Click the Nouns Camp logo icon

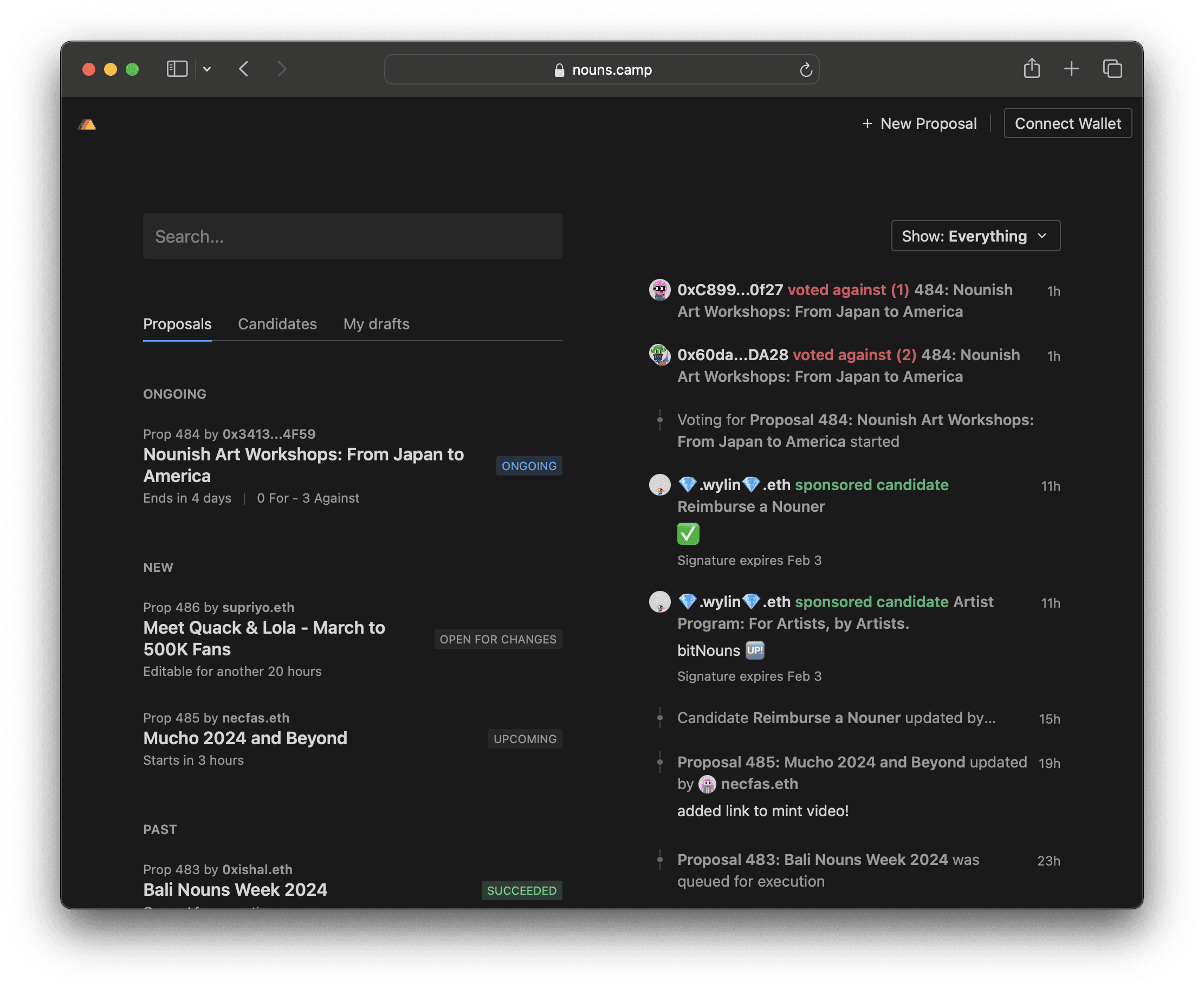pos(87,124)
